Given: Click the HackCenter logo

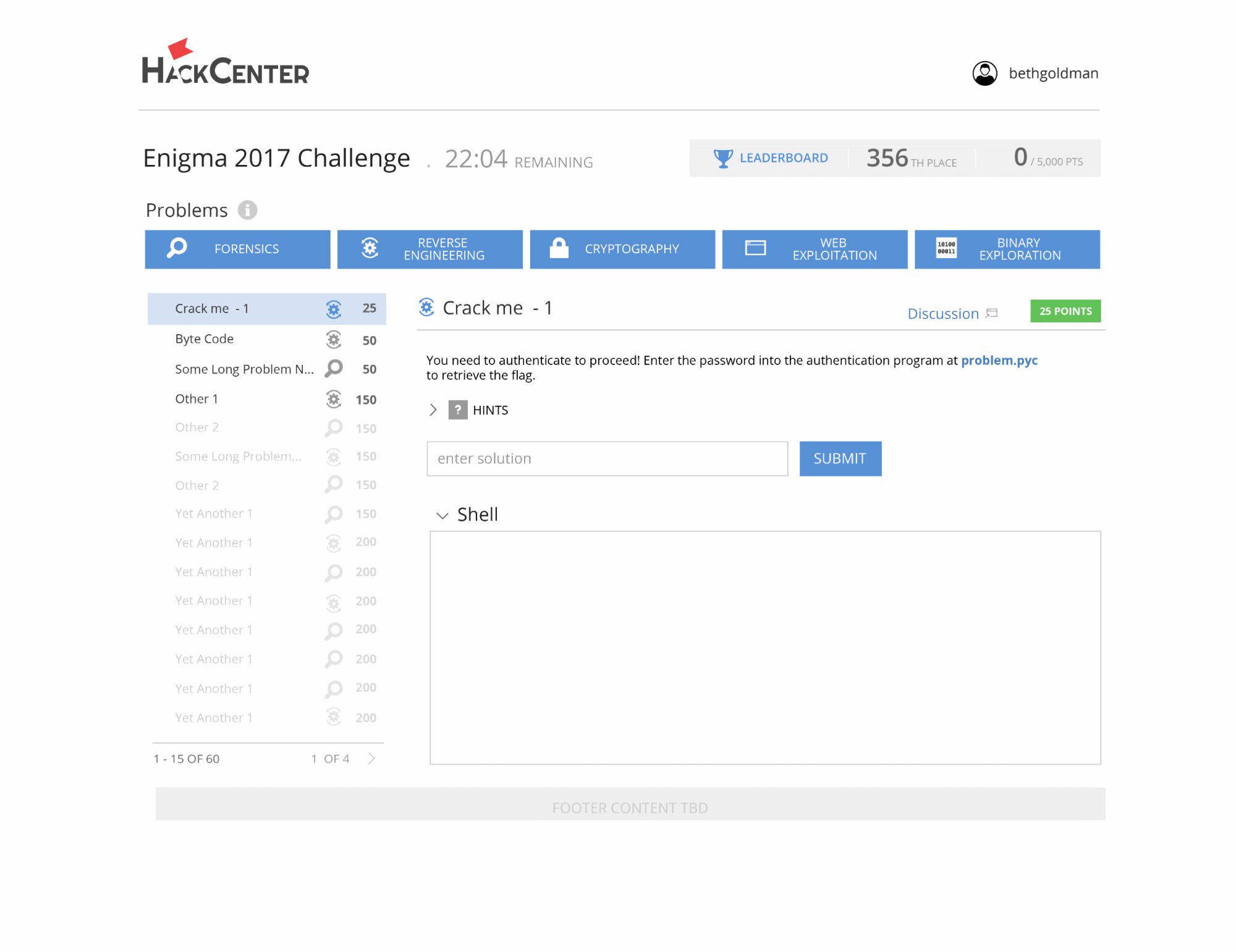Looking at the screenshot, I should click(225, 62).
